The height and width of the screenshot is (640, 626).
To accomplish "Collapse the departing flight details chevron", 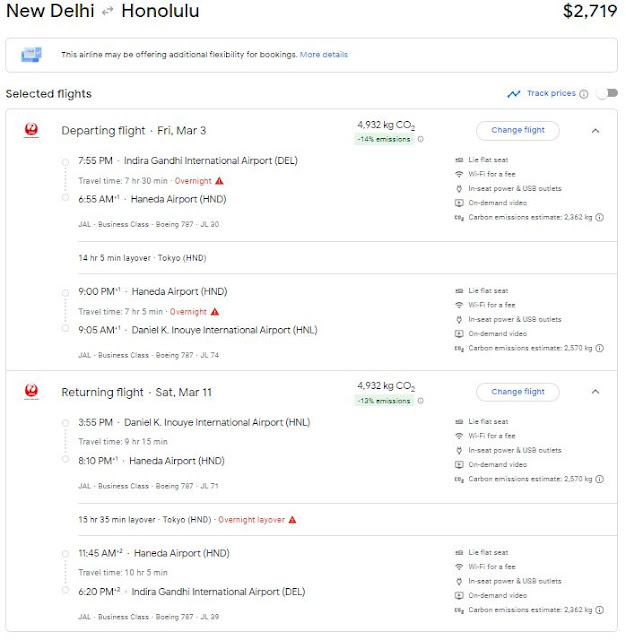I will [x=595, y=131].
